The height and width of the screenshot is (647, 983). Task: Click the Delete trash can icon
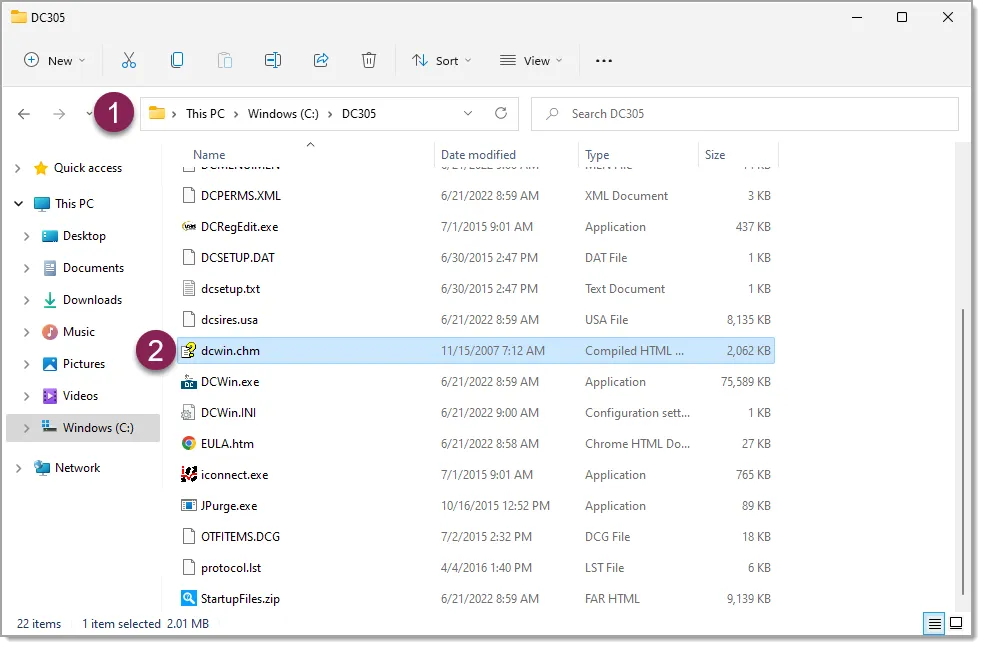(x=369, y=60)
